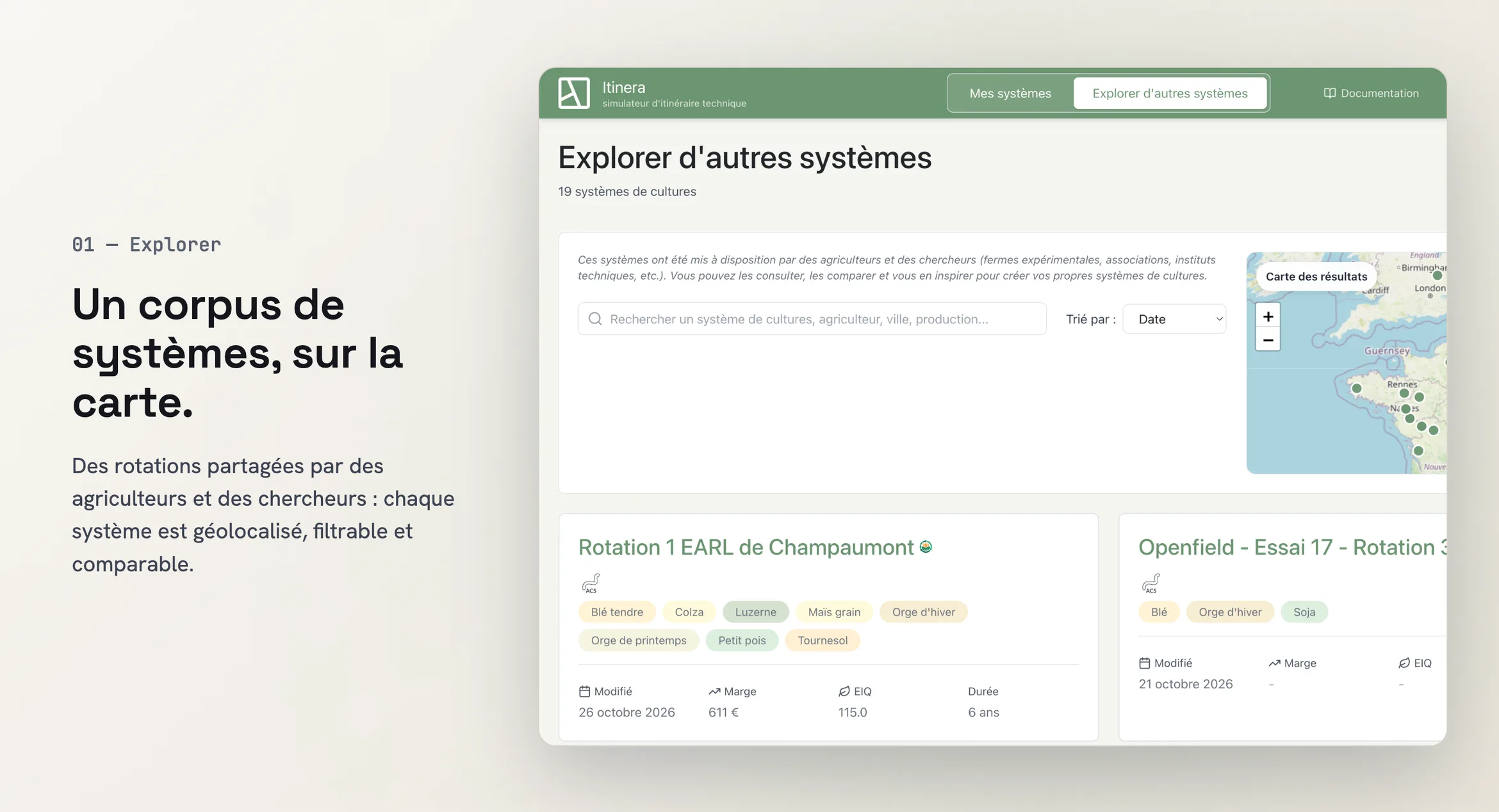The image size is (1499, 812).
Task: Click EIQ leaf icon on Openfield card
Action: click(x=1404, y=663)
